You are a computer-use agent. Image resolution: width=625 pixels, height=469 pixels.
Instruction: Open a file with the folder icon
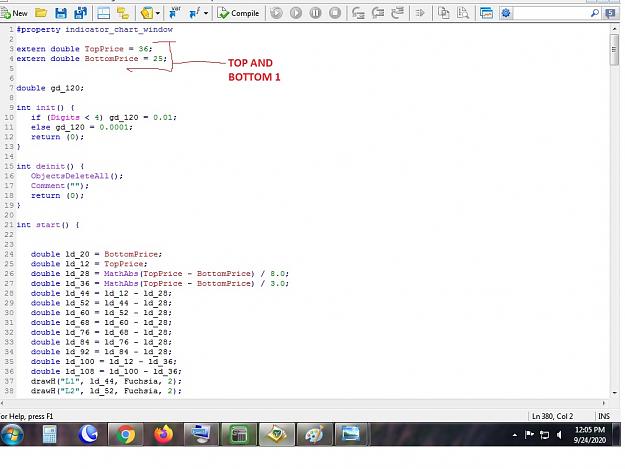[x=41, y=13]
